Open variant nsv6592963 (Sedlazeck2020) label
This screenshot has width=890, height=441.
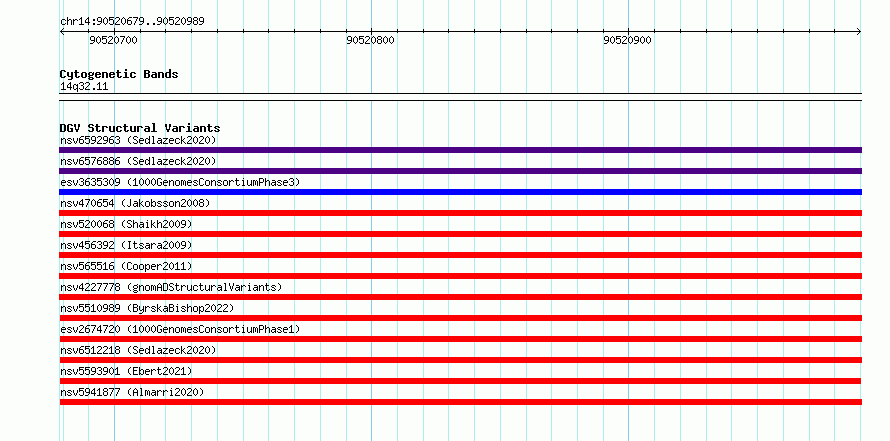pos(138,140)
